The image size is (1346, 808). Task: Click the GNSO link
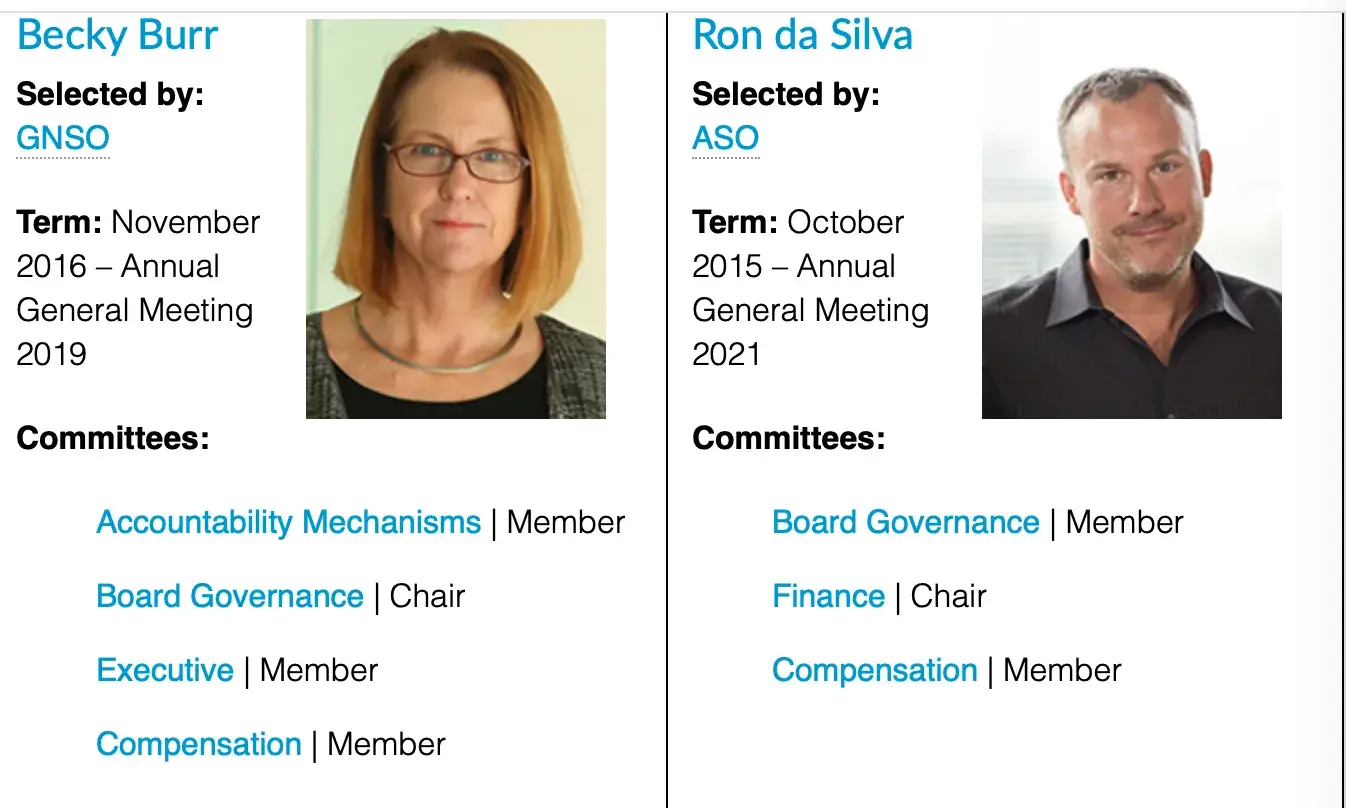pyautogui.click(x=63, y=138)
